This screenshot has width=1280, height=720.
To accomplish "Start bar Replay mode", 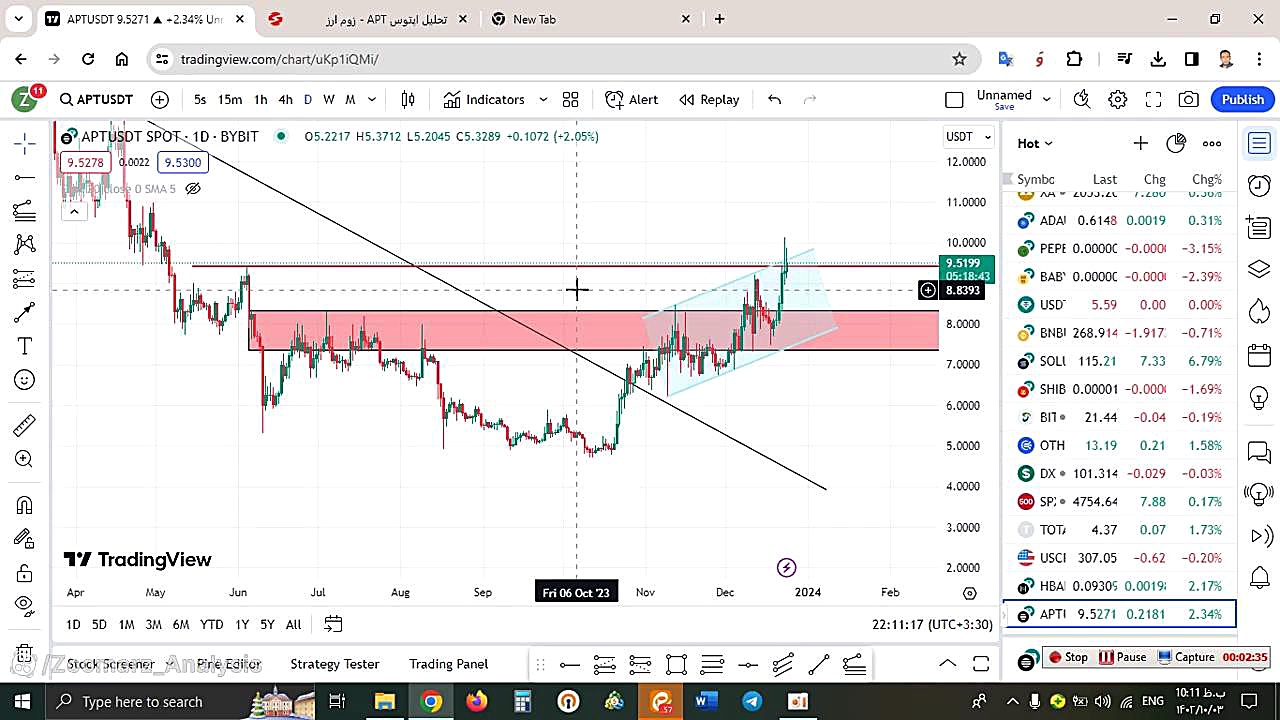I will click(709, 99).
